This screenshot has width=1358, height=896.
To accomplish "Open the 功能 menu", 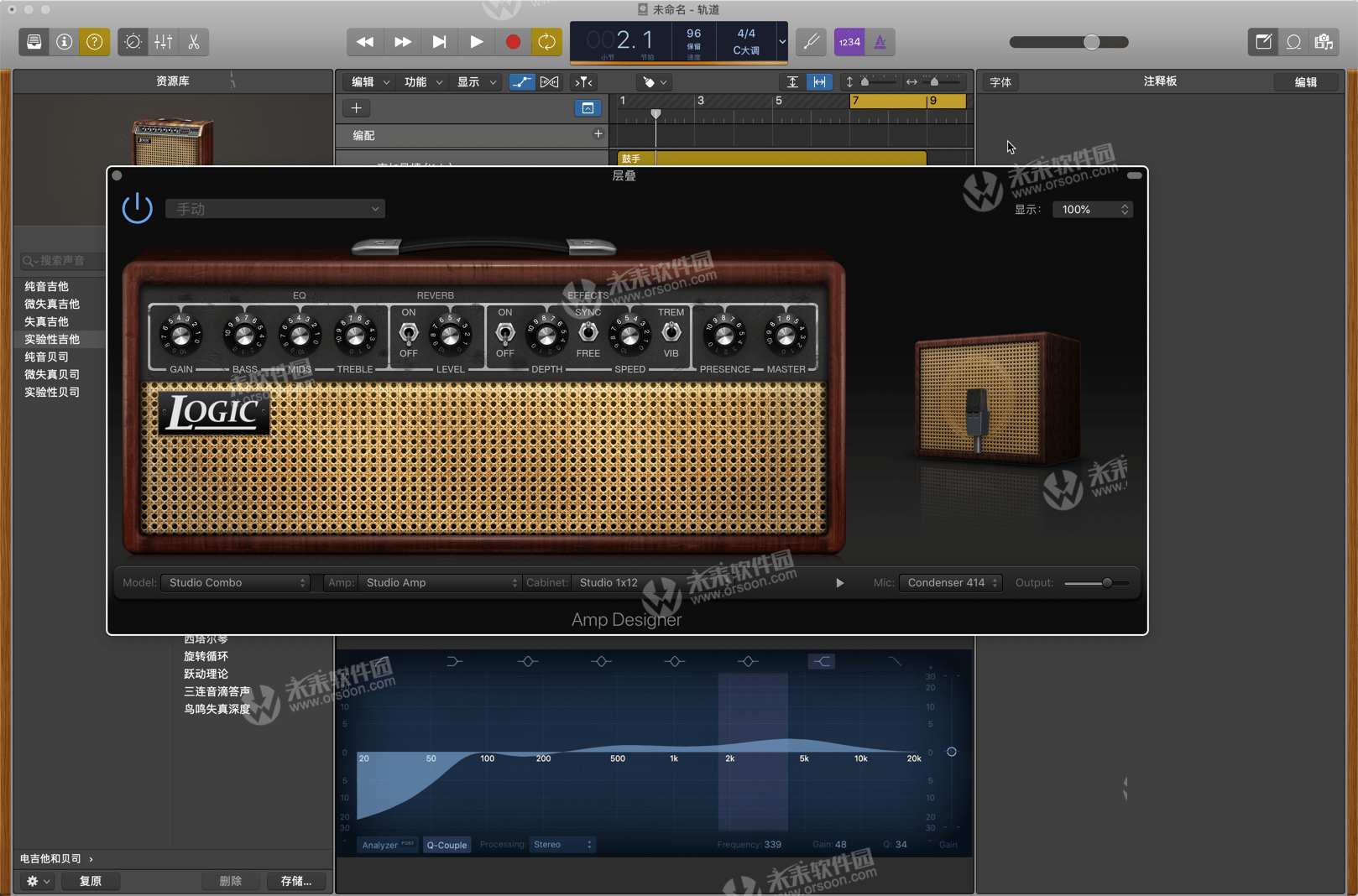I will coord(423,82).
